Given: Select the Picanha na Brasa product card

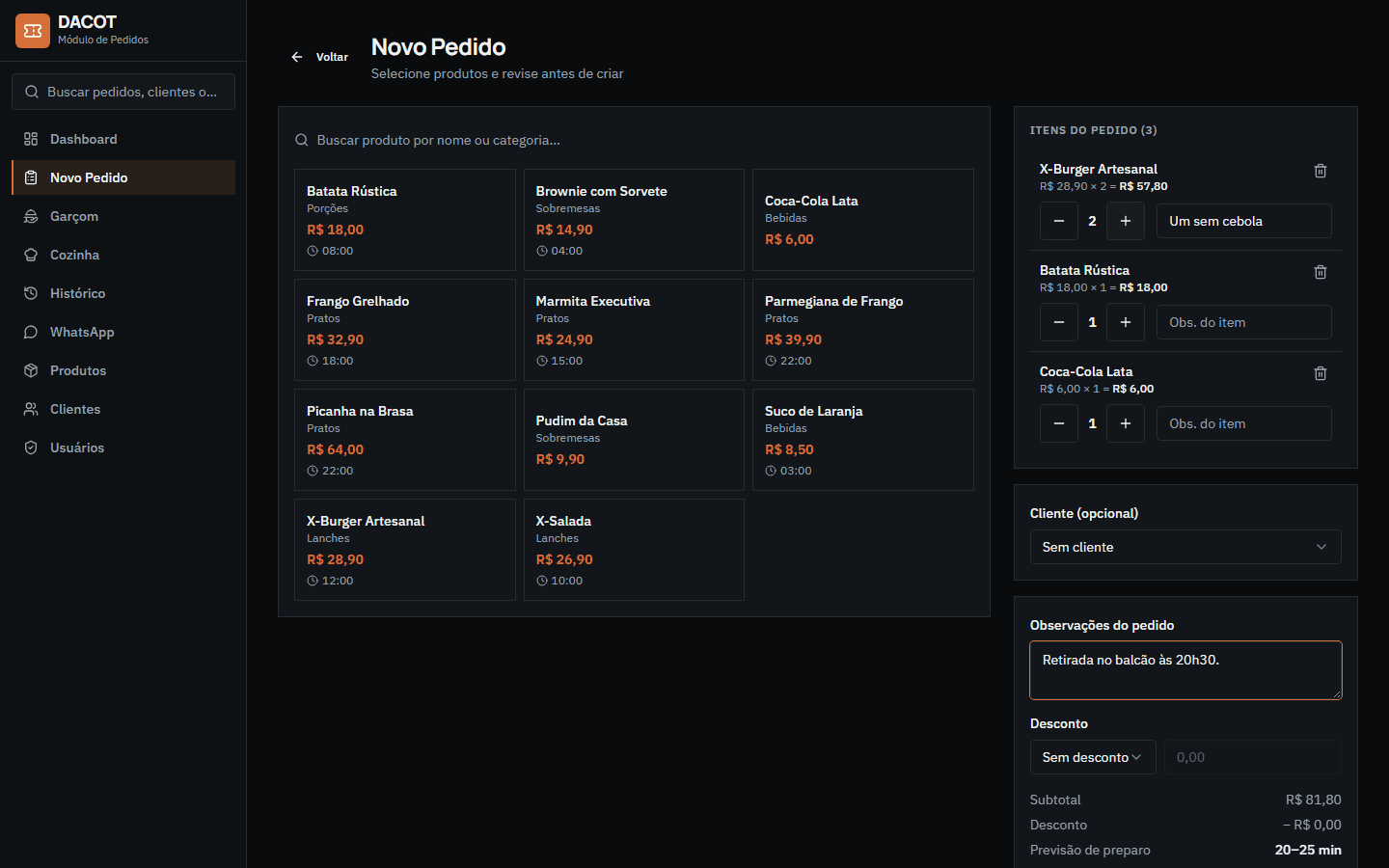Looking at the screenshot, I should click(405, 440).
